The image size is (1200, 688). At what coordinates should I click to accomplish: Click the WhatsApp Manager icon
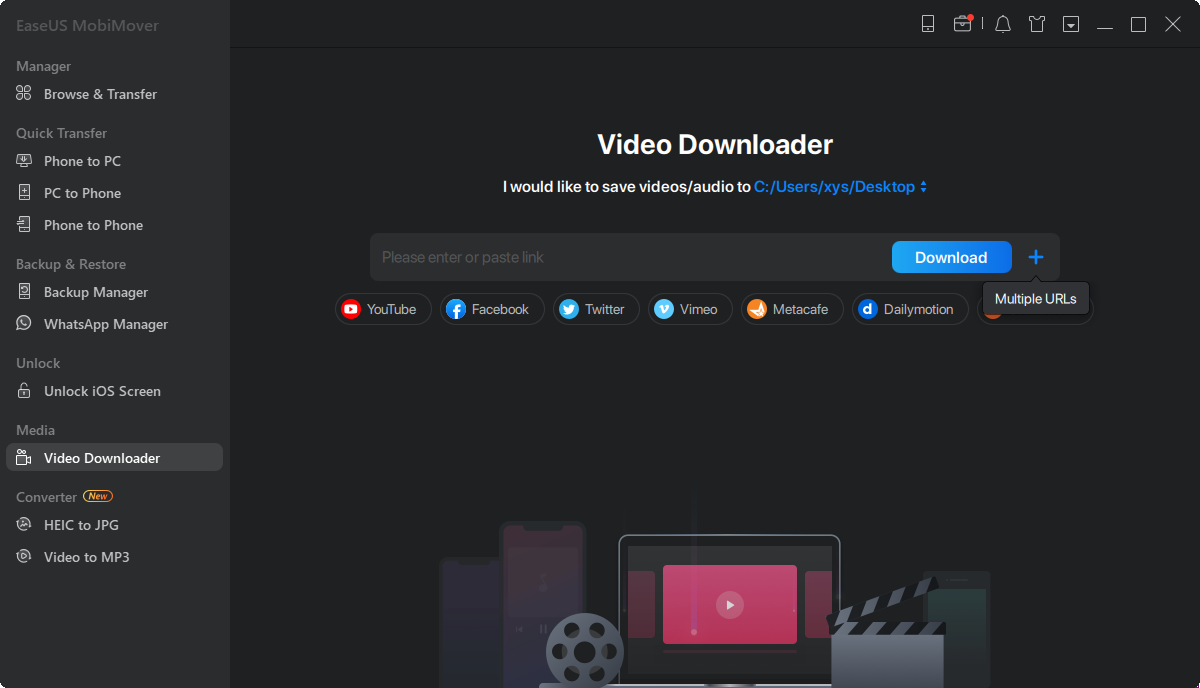pyautogui.click(x=24, y=324)
